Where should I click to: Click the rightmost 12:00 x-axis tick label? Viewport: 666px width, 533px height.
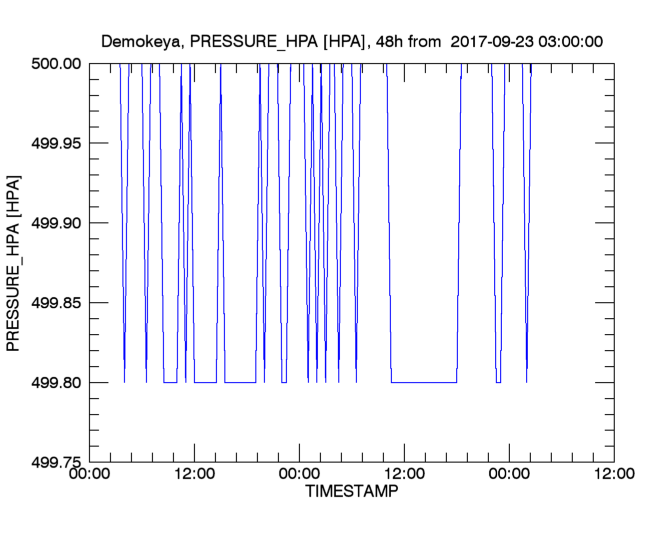[612, 476]
